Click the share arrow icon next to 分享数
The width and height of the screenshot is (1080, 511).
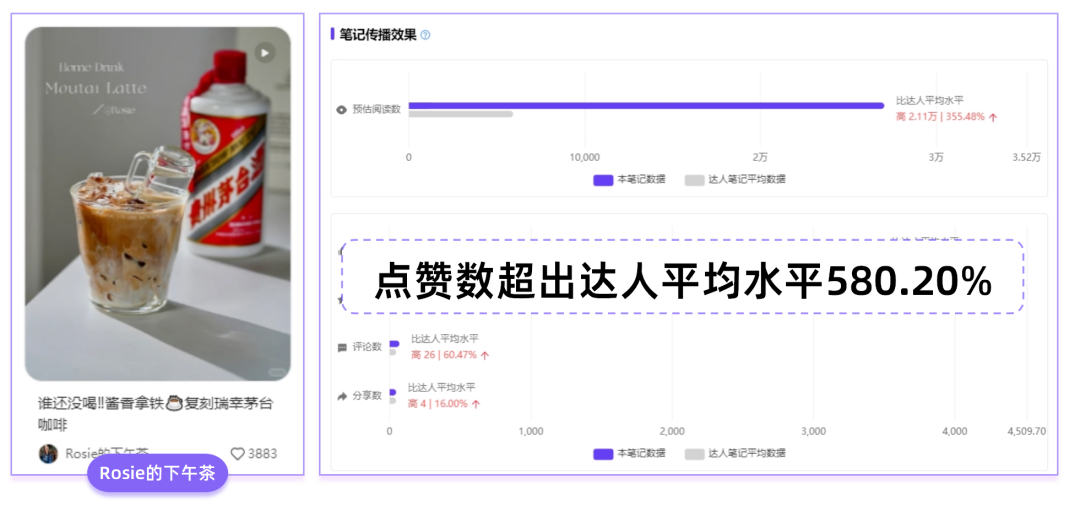[342, 396]
